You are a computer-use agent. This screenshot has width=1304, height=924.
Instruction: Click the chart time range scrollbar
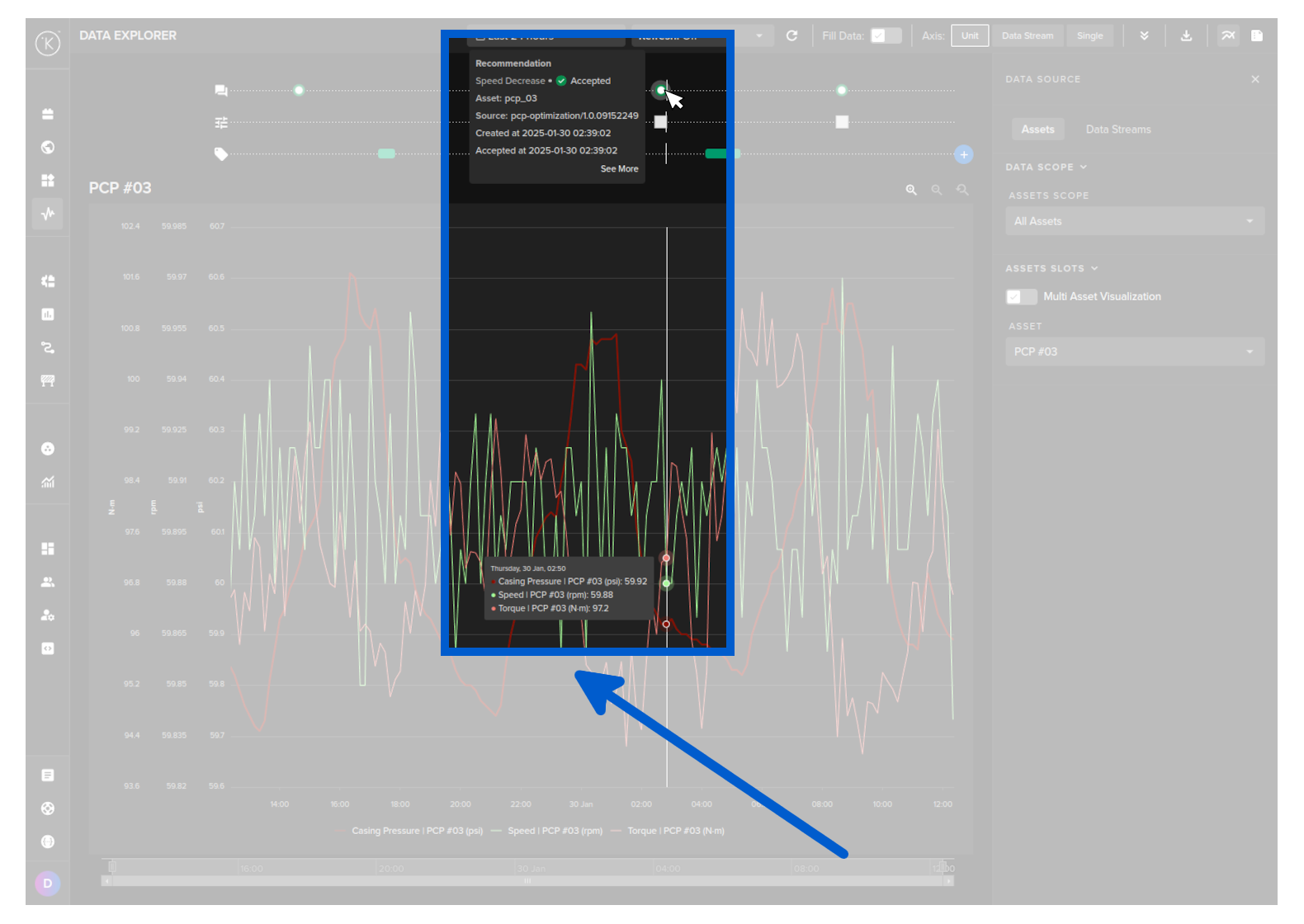point(527,881)
